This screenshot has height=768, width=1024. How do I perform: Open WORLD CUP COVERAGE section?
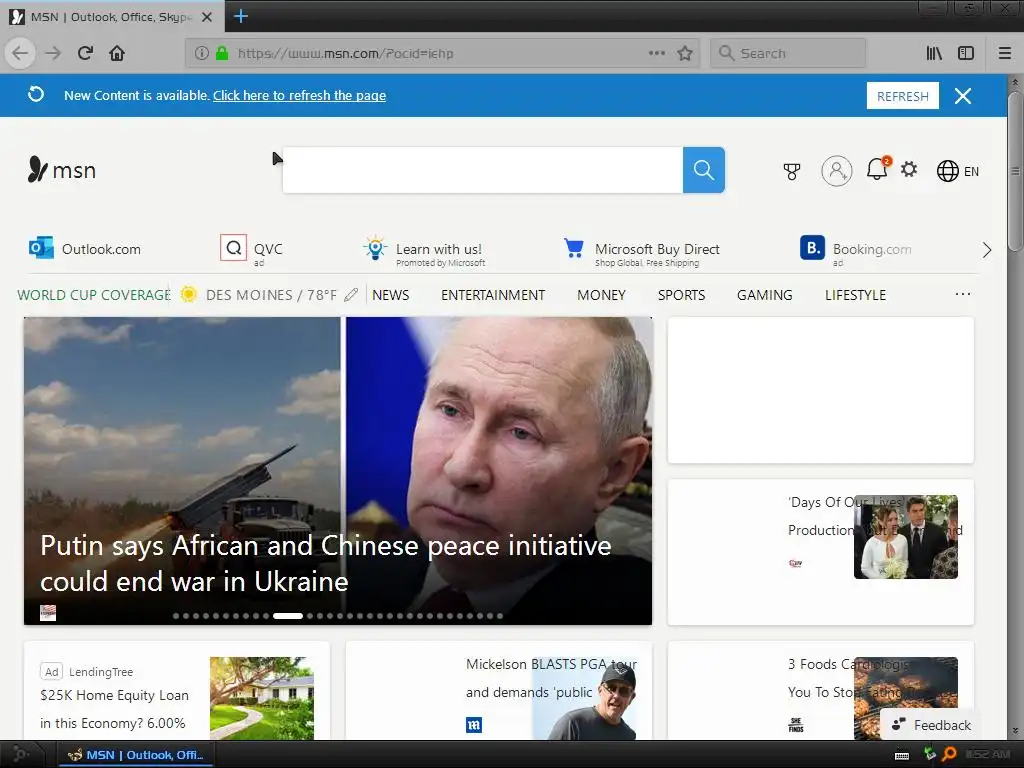click(93, 295)
